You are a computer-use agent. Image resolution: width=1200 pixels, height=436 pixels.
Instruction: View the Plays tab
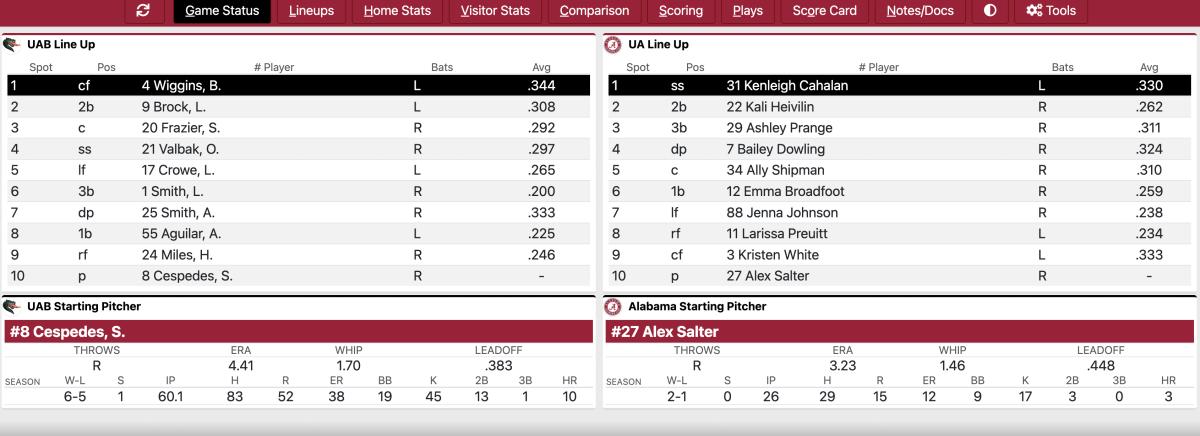(x=747, y=11)
